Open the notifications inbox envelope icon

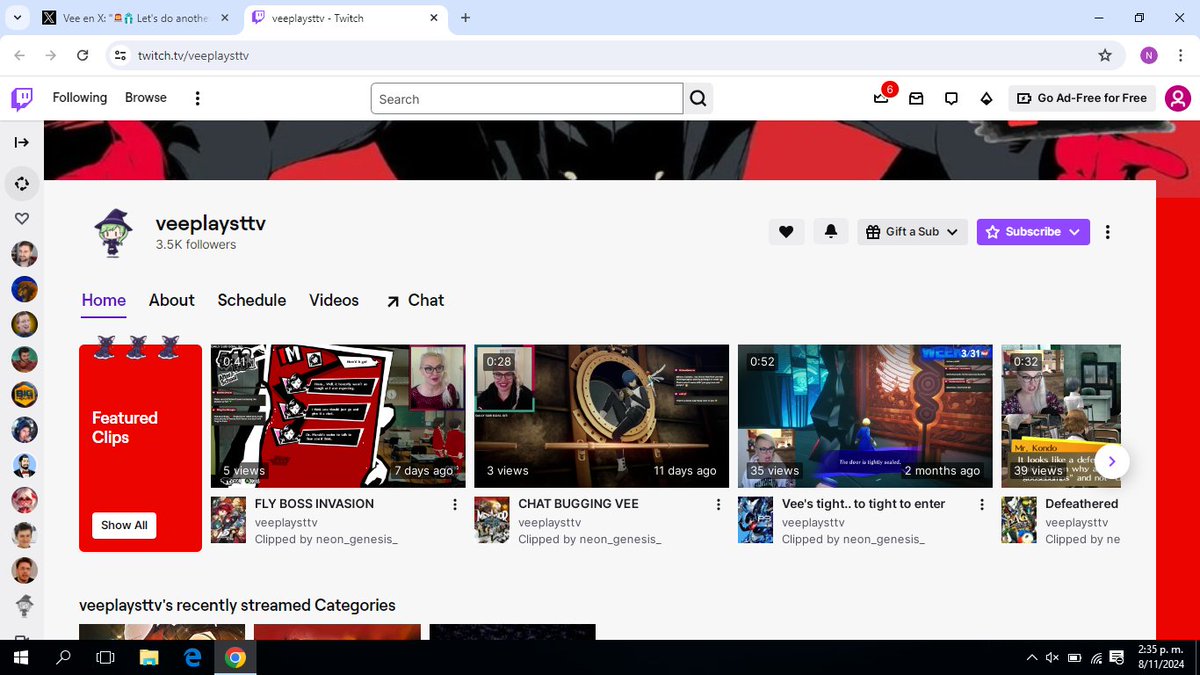pyautogui.click(x=916, y=98)
